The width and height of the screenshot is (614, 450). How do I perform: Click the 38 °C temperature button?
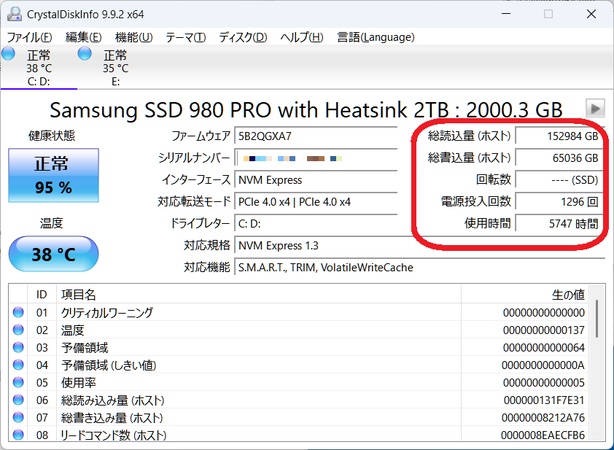coord(53,254)
